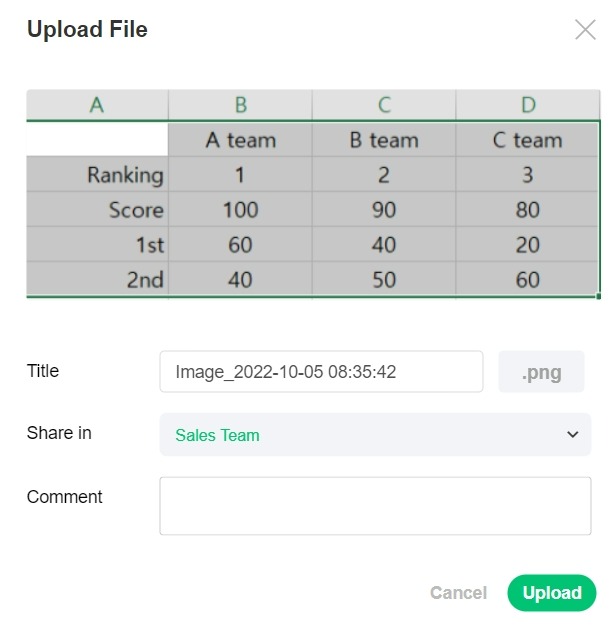
Task: Expand the Sales Team dropdown arrow
Action: click(x=573, y=435)
